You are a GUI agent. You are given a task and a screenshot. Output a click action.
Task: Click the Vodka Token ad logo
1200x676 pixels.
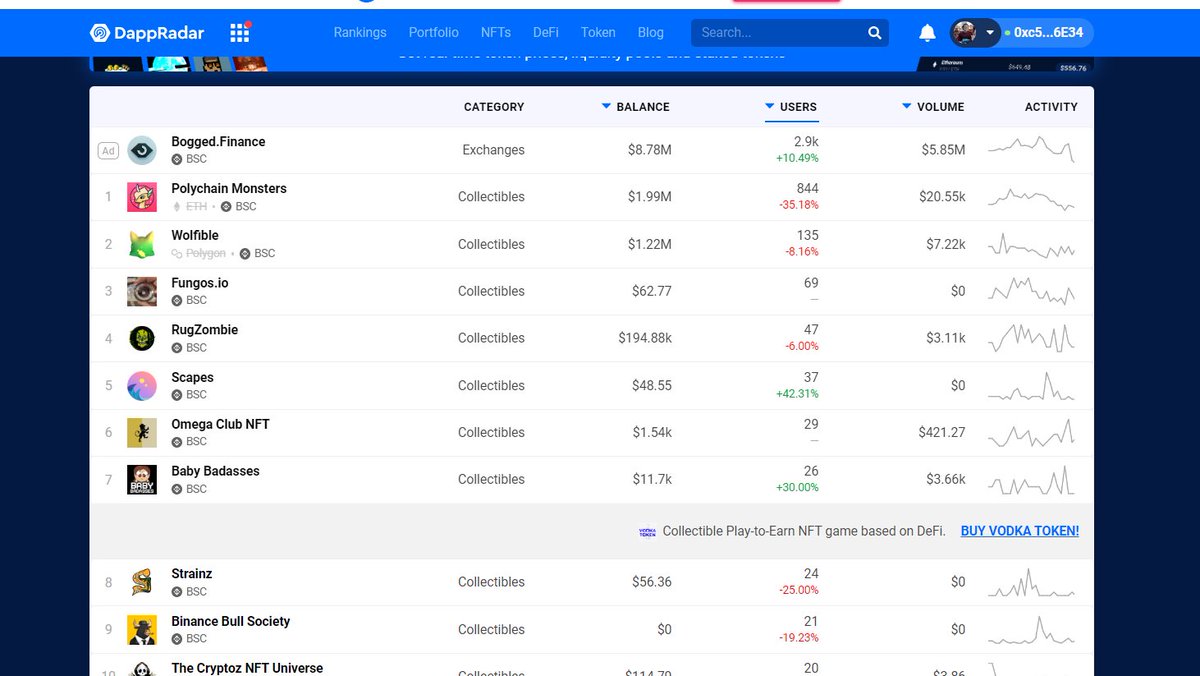pyautogui.click(x=647, y=532)
